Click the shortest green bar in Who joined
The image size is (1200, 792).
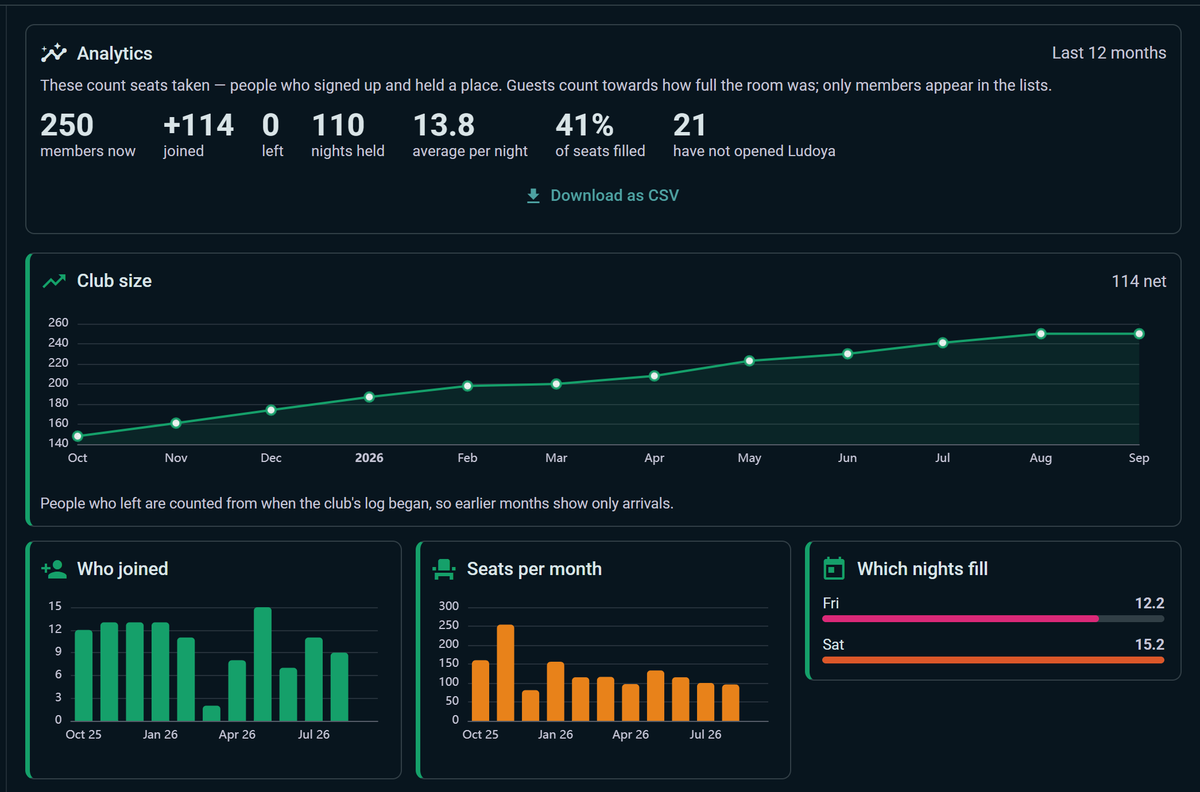click(211, 713)
